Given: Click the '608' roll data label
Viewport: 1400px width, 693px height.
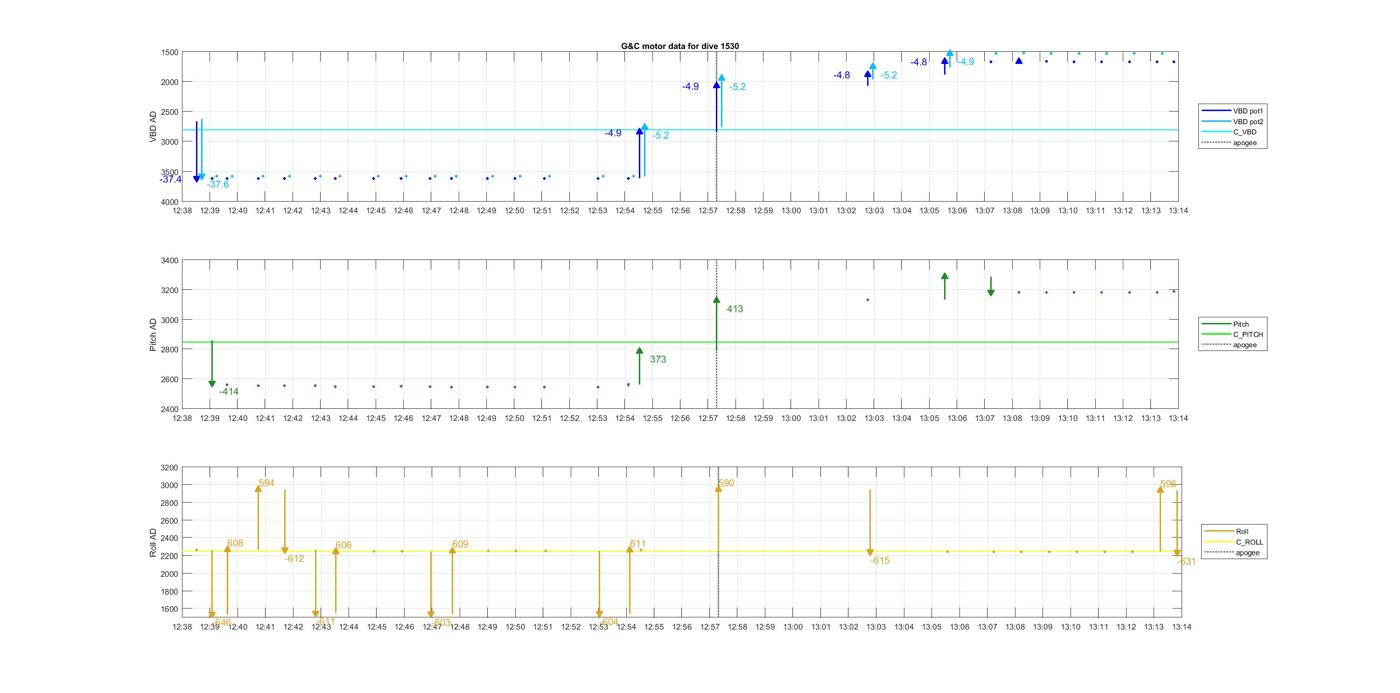Looking at the screenshot, I should (236, 544).
